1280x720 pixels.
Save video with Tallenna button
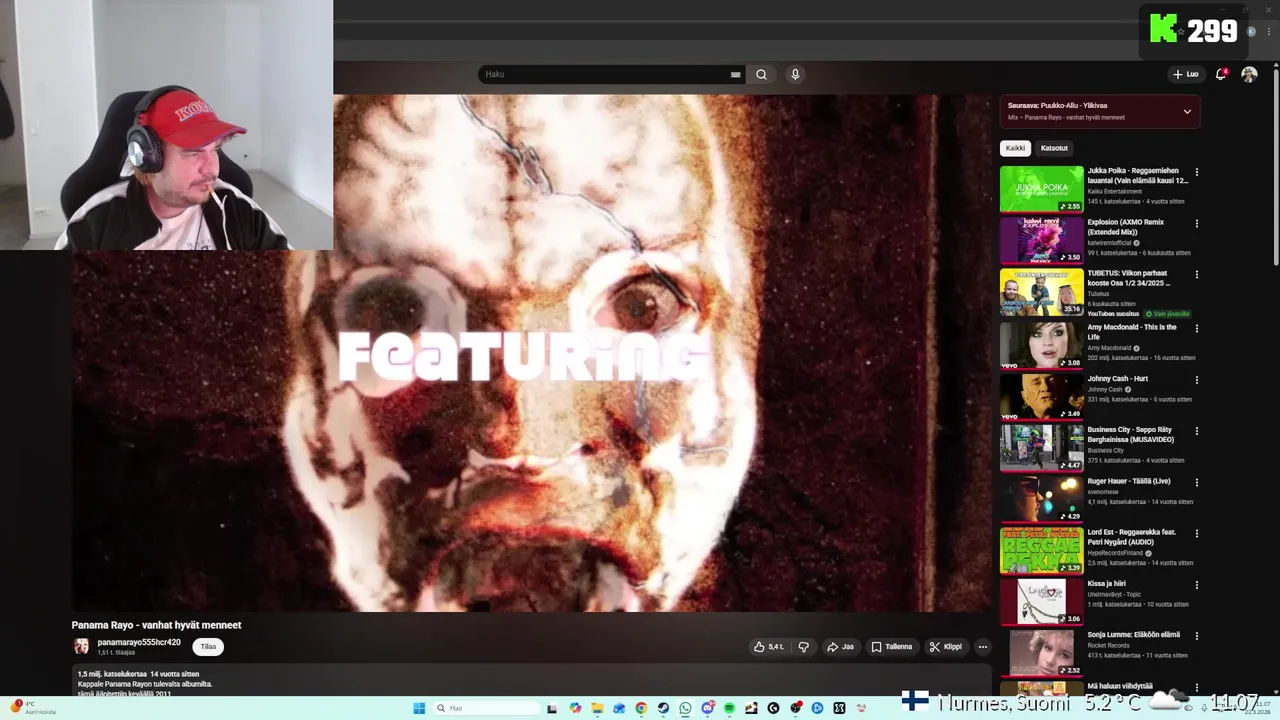[x=891, y=647]
